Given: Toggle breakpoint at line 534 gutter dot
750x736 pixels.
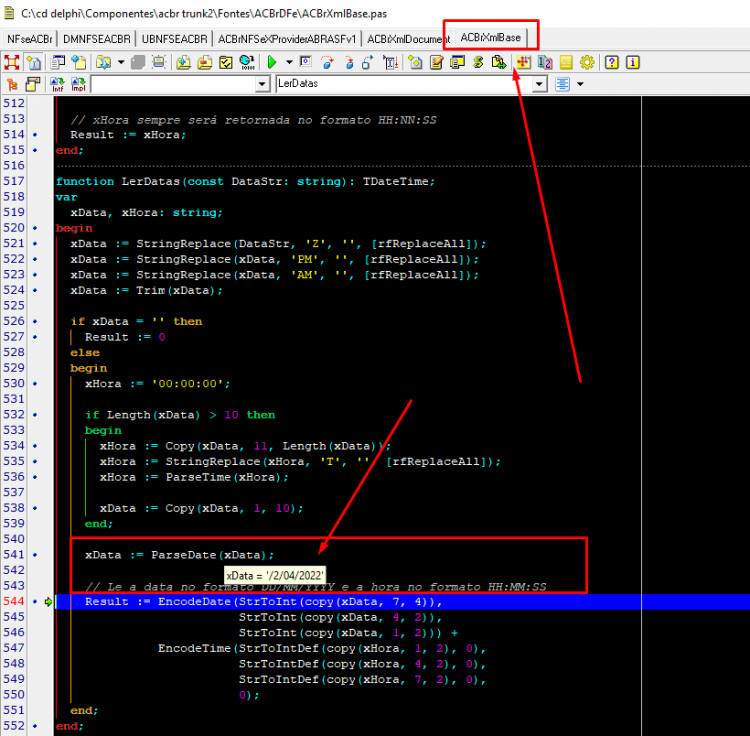Looking at the screenshot, I should point(35,446).
